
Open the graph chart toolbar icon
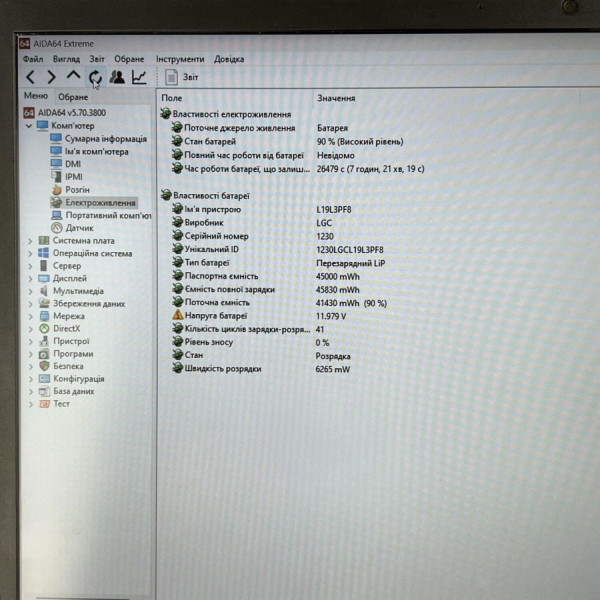pyautogui.click(x=139, y=77)
